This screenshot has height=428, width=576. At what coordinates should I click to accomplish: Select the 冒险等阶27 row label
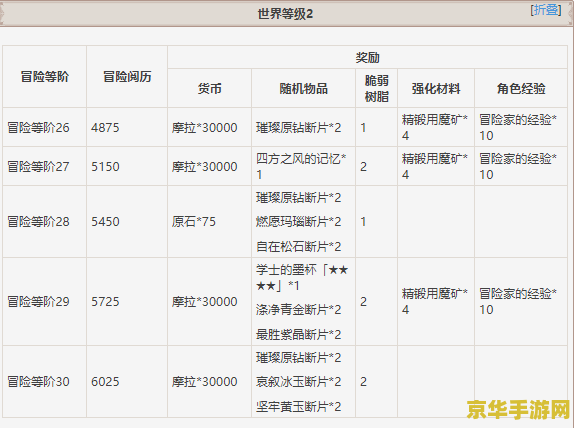(x=38, y=166)
